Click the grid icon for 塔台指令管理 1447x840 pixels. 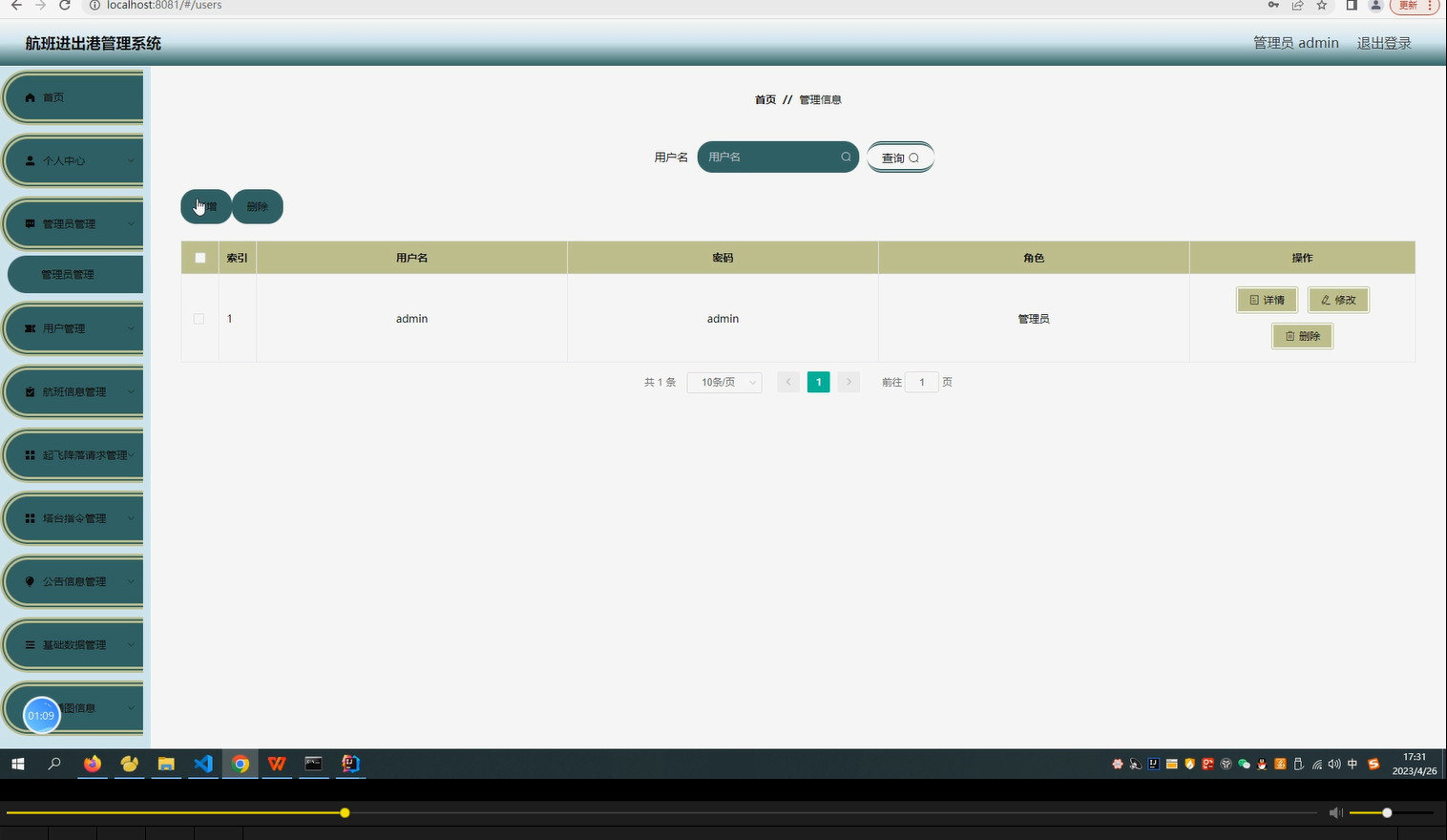(30, 518)
